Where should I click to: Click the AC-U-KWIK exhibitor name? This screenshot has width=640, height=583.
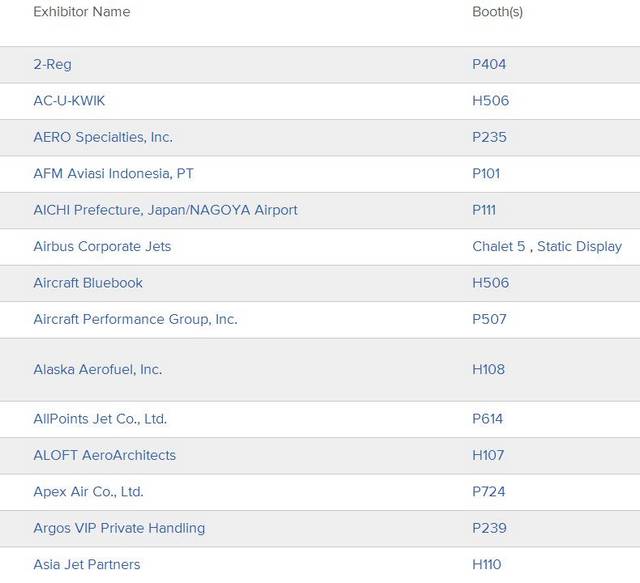tap(69, 101)
